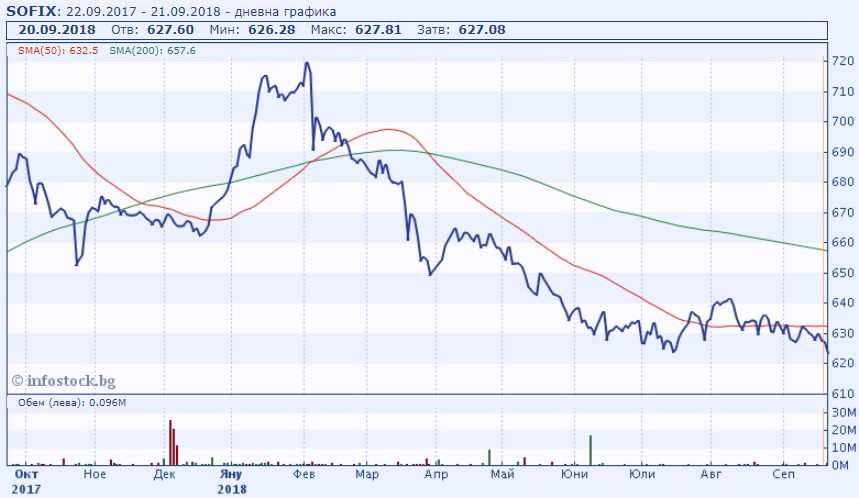Click the 20M volume axis label
Image resolution: width=859 pixels, height=498 pixels.
(x=844, y=430)
